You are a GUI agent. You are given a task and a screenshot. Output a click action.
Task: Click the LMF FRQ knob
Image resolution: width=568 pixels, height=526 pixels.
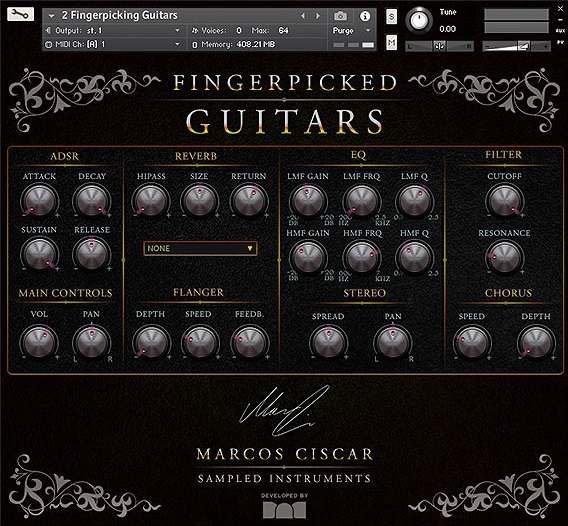[x=362, y=201]
